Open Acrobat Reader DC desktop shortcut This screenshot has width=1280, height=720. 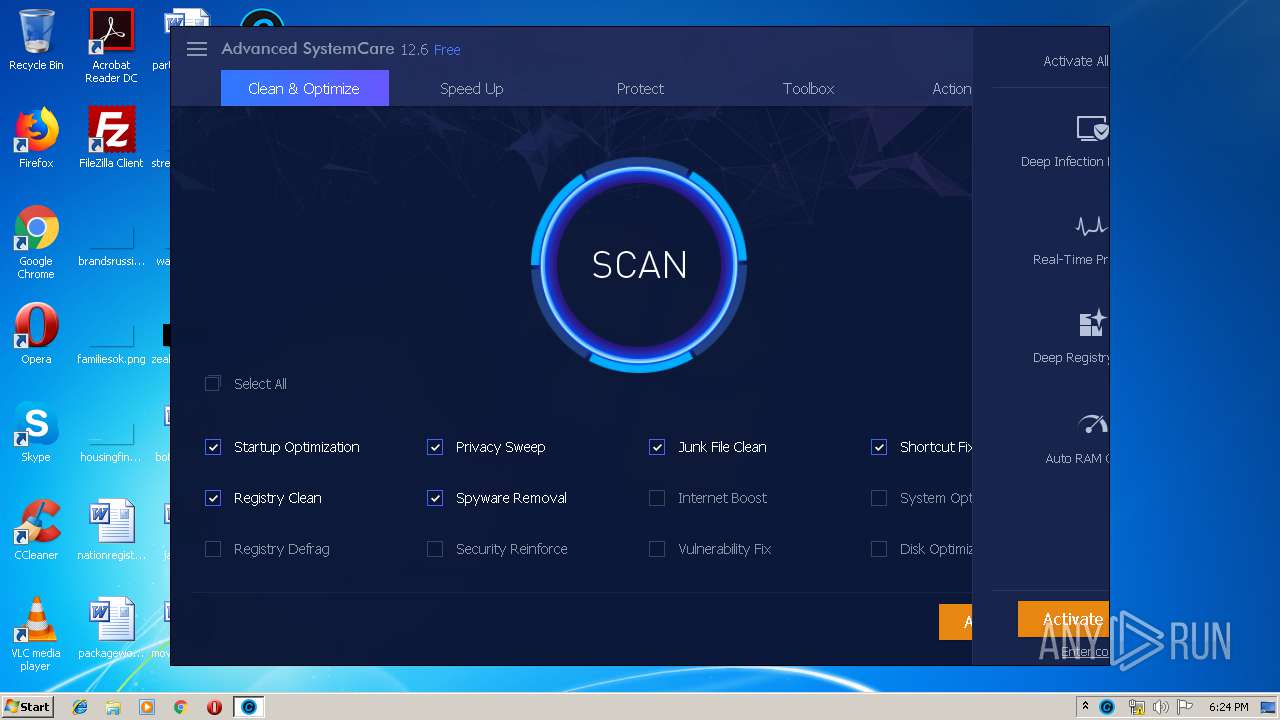[x=111, y=46]
